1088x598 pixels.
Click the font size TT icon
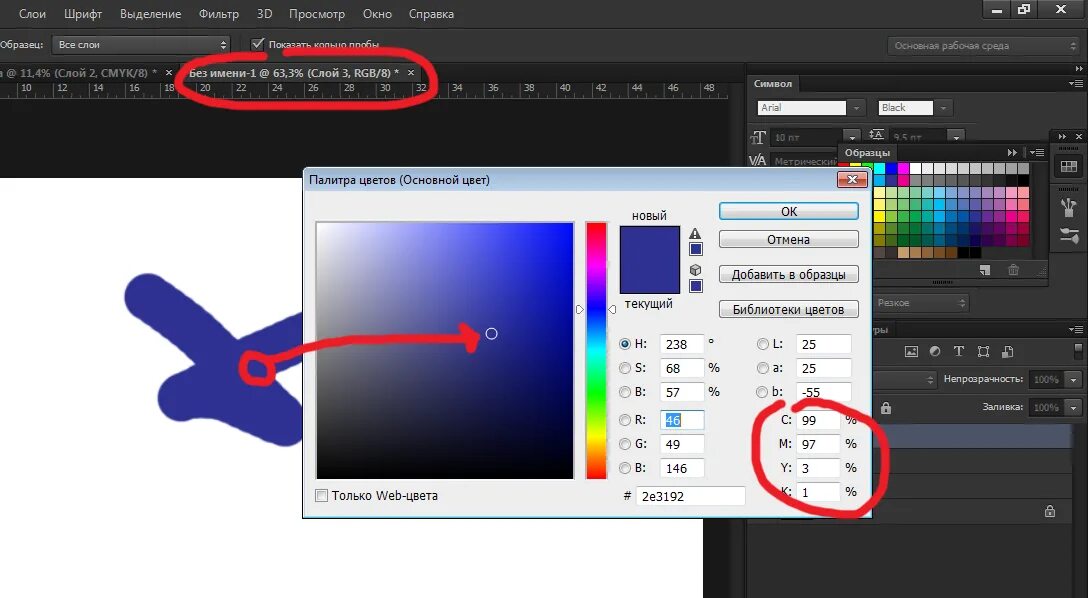(x=758, y=137)
